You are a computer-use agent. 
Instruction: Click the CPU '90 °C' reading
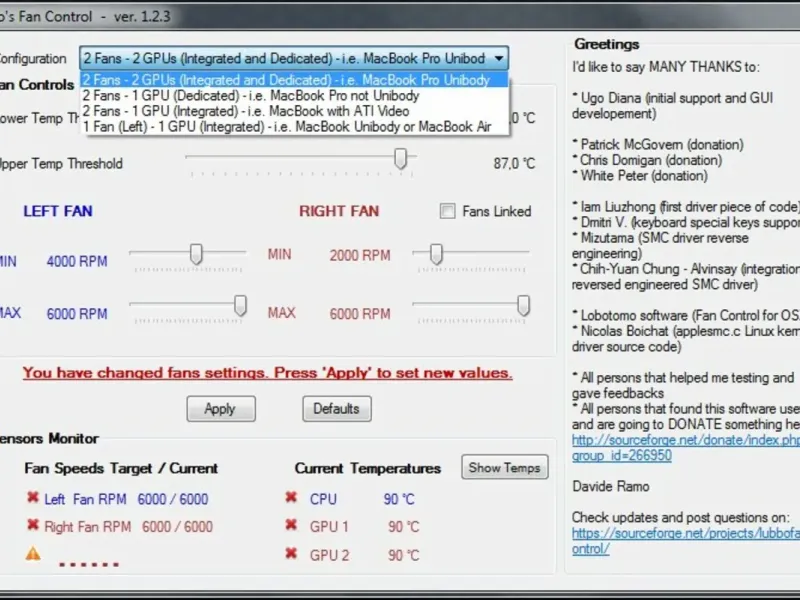point(399,499)
